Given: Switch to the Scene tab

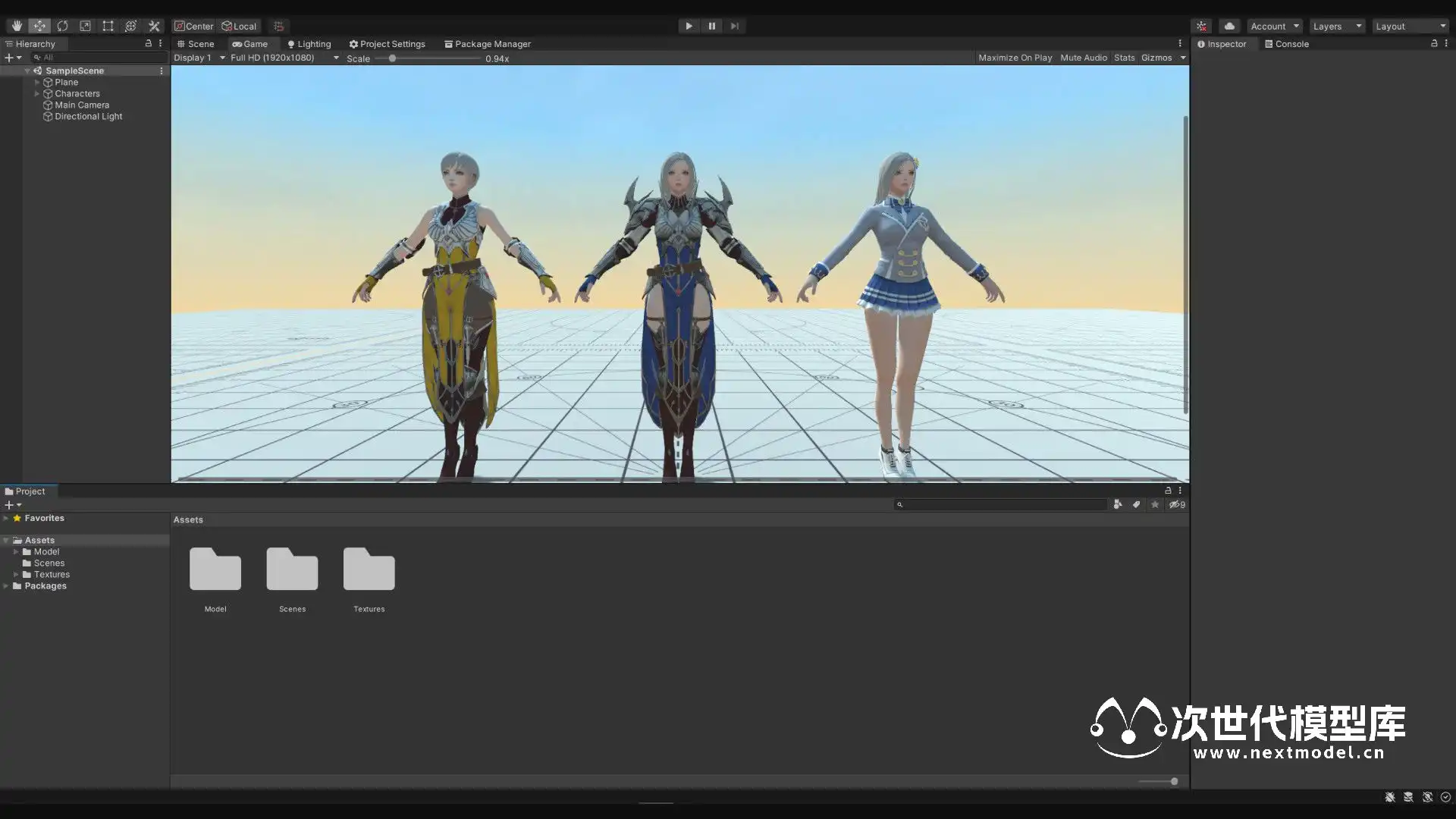Looking at the screenshot, I should pyautogui.click(x=196, y=44).
